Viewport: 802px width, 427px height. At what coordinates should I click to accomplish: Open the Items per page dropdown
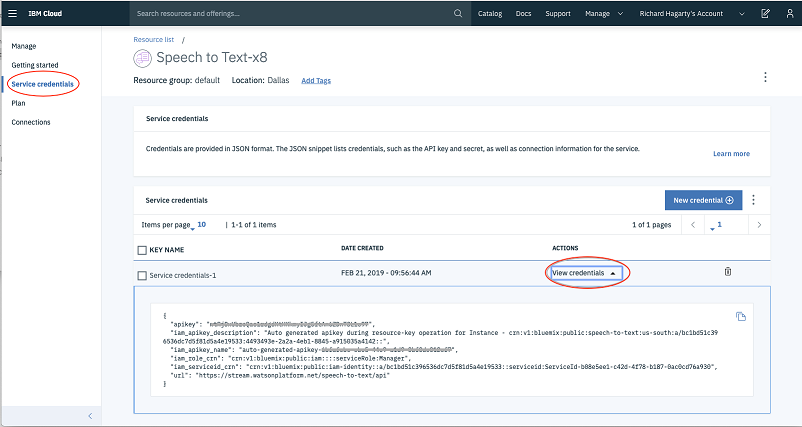click(x=200, y=225)
